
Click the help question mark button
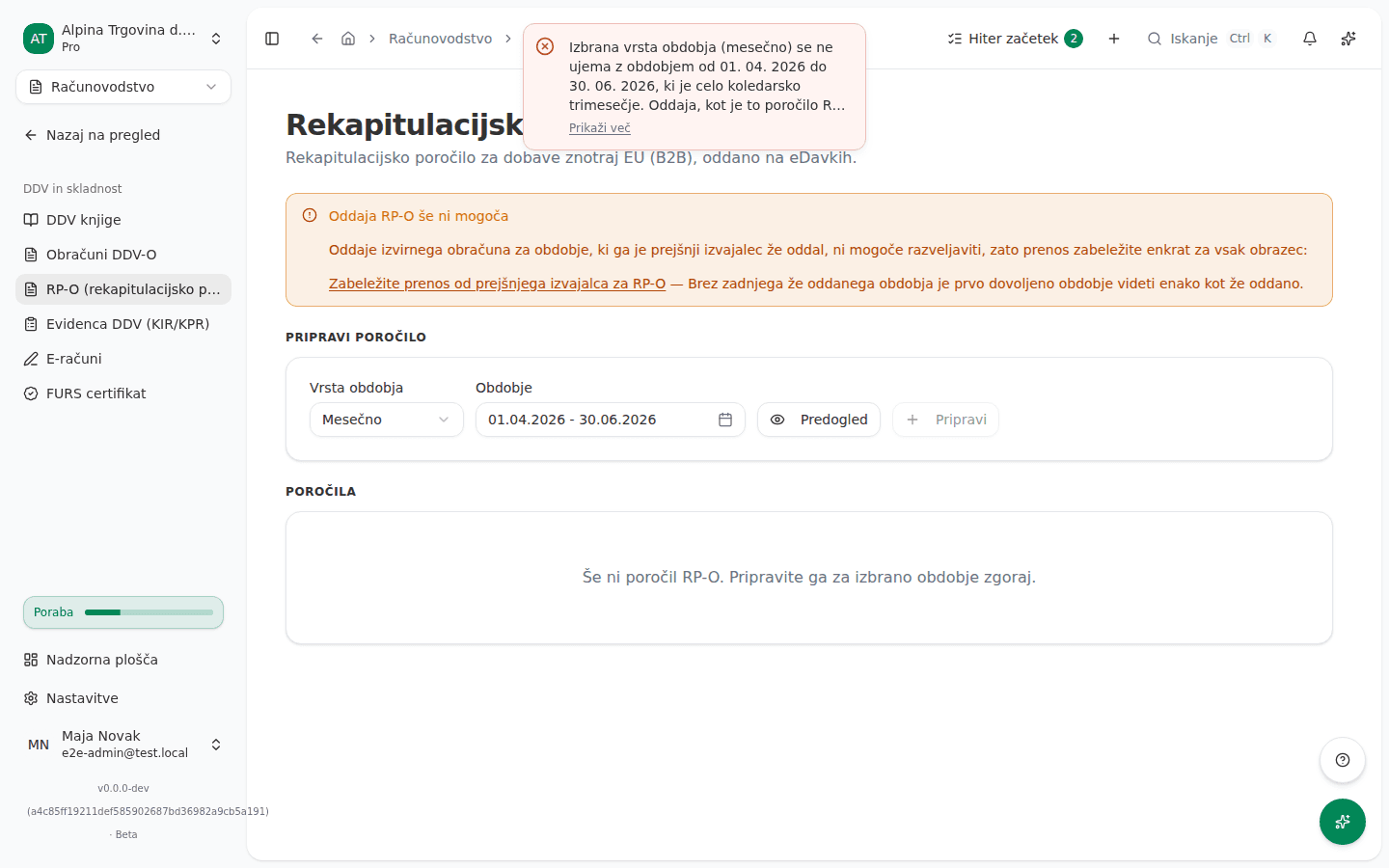(1343, 760)
